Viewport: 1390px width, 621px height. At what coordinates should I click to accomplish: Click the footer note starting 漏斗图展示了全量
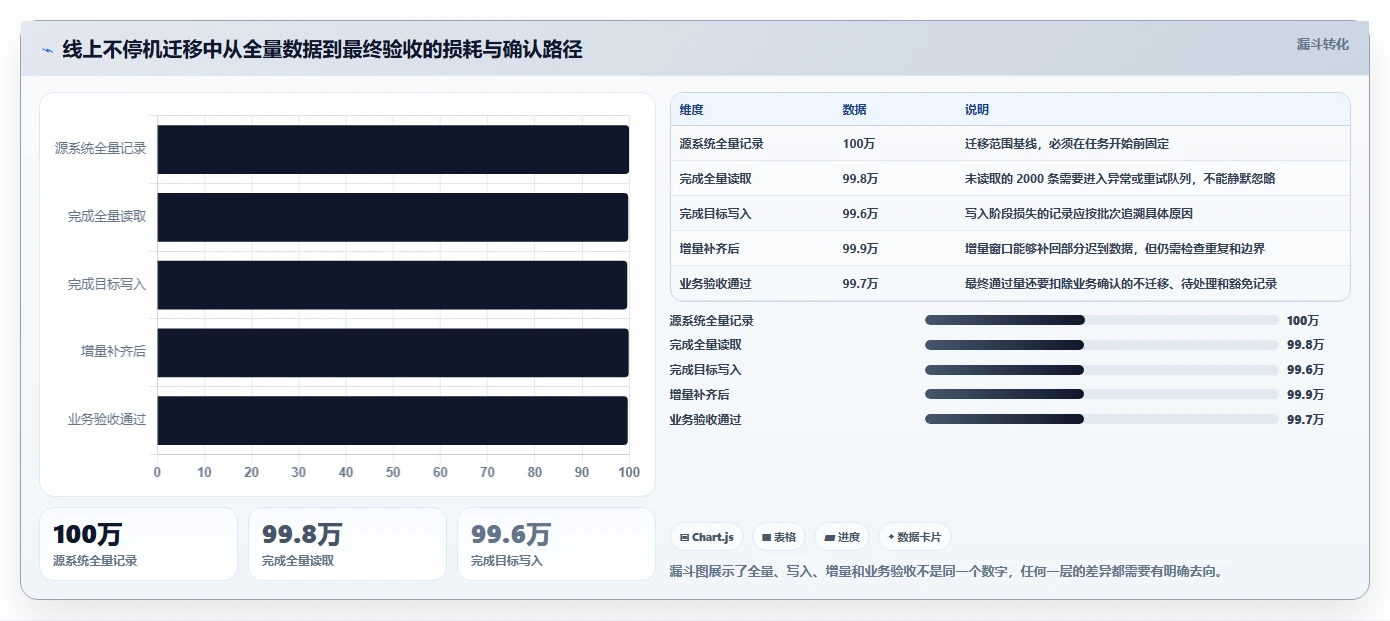pyautogui.click(x=947, y=572)
